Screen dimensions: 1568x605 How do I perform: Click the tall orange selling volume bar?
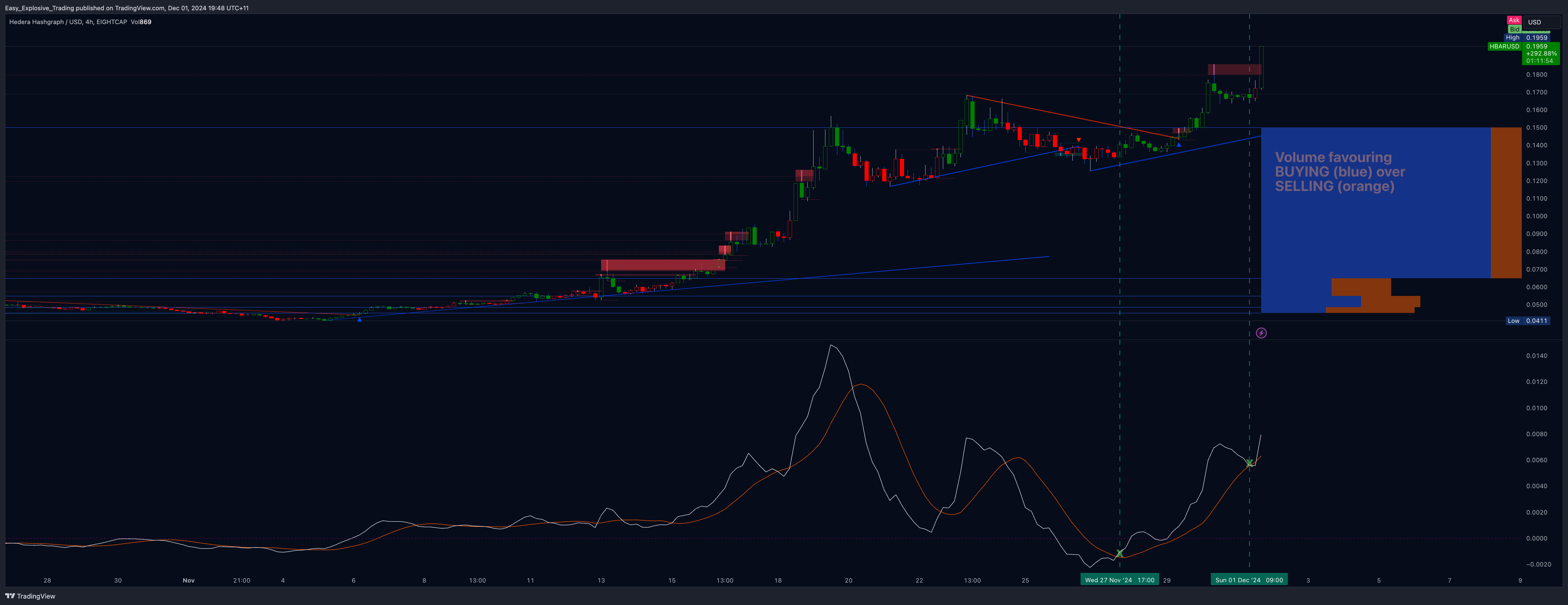(1506, 203)
